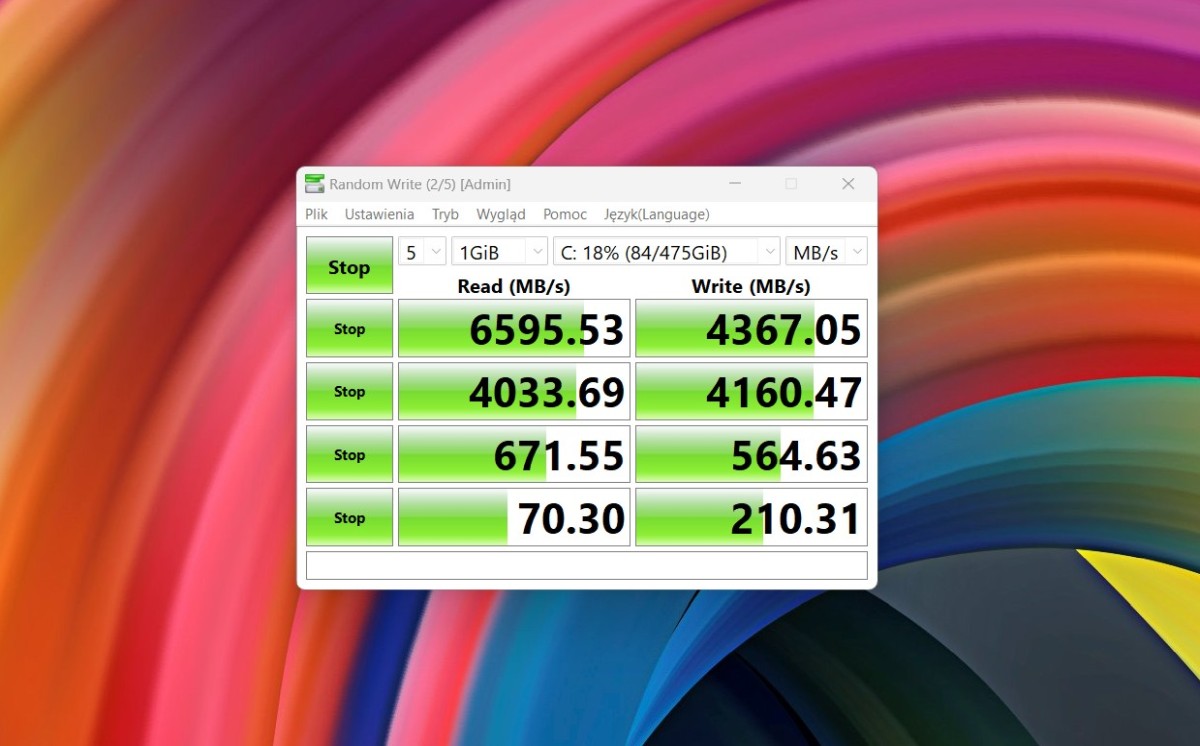Open the Ustawienia menu

click(379, 214)
